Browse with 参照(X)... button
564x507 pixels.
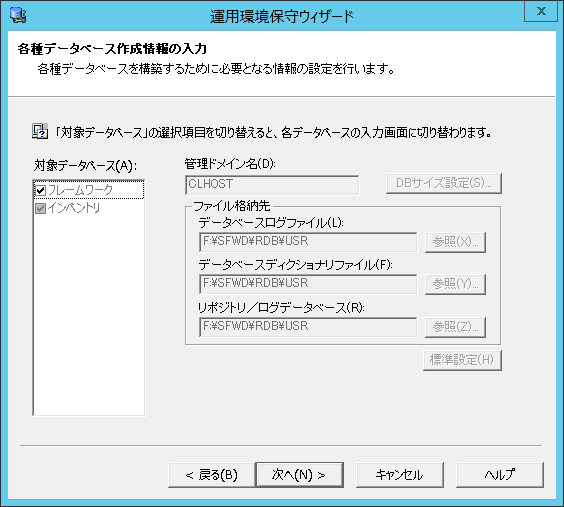[x=455, y=242]
